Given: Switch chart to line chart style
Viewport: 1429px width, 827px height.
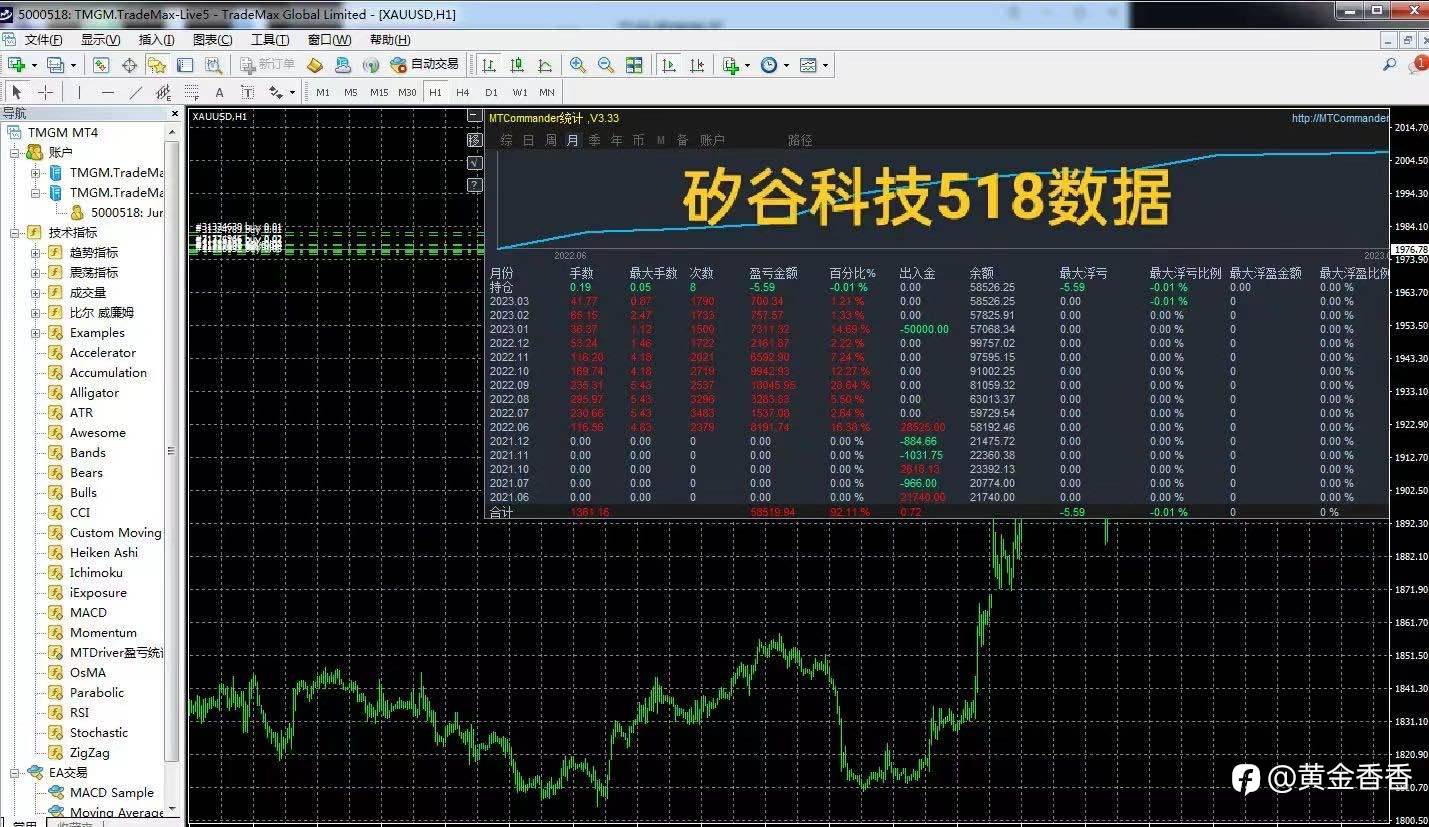Looking at the screenshot, I should [545, 65].
